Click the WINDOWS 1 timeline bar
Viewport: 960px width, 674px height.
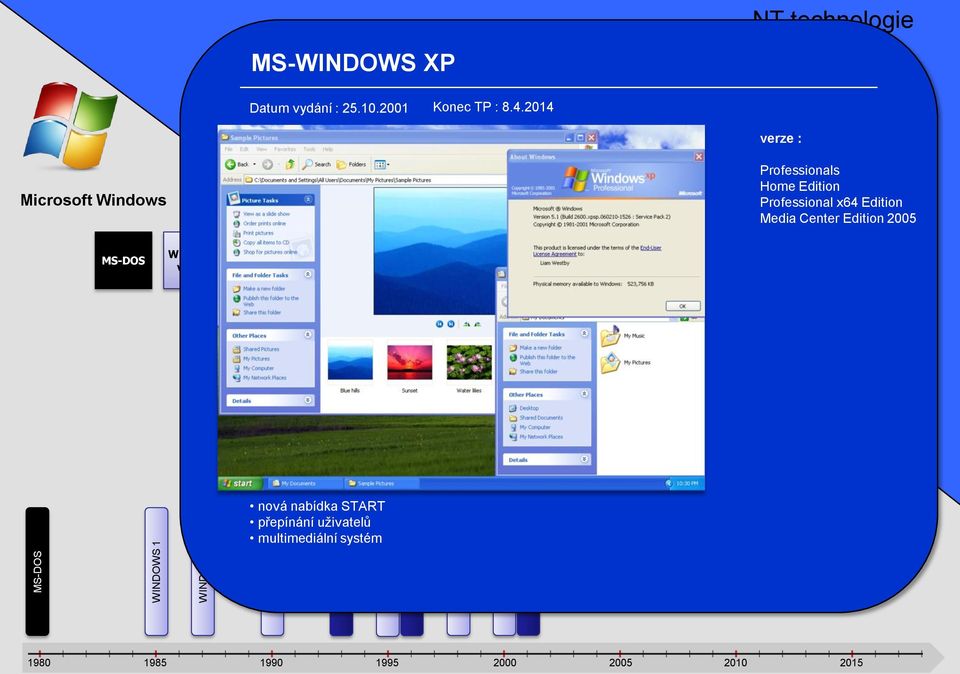click(156, 571)
